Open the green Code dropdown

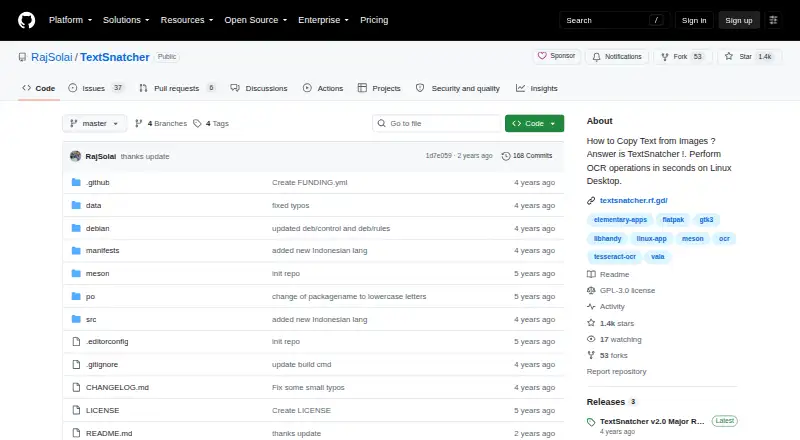click(534, 124)
